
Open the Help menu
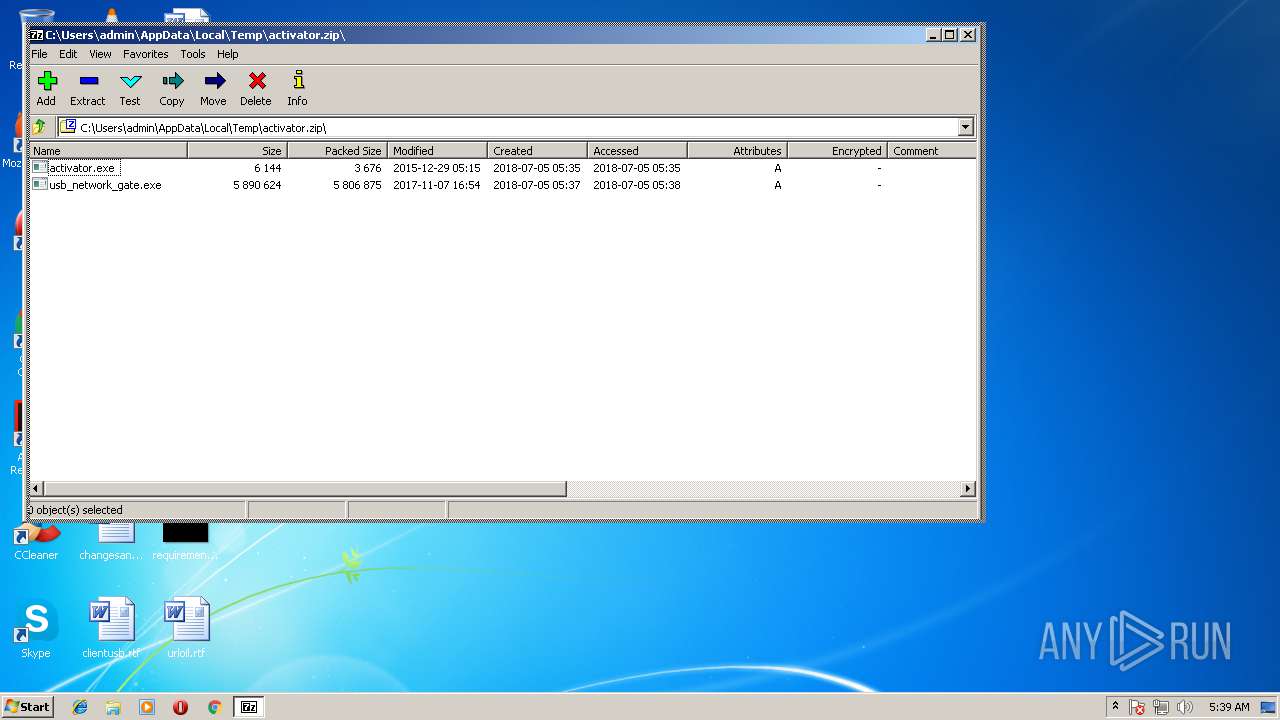click(228, 54)
